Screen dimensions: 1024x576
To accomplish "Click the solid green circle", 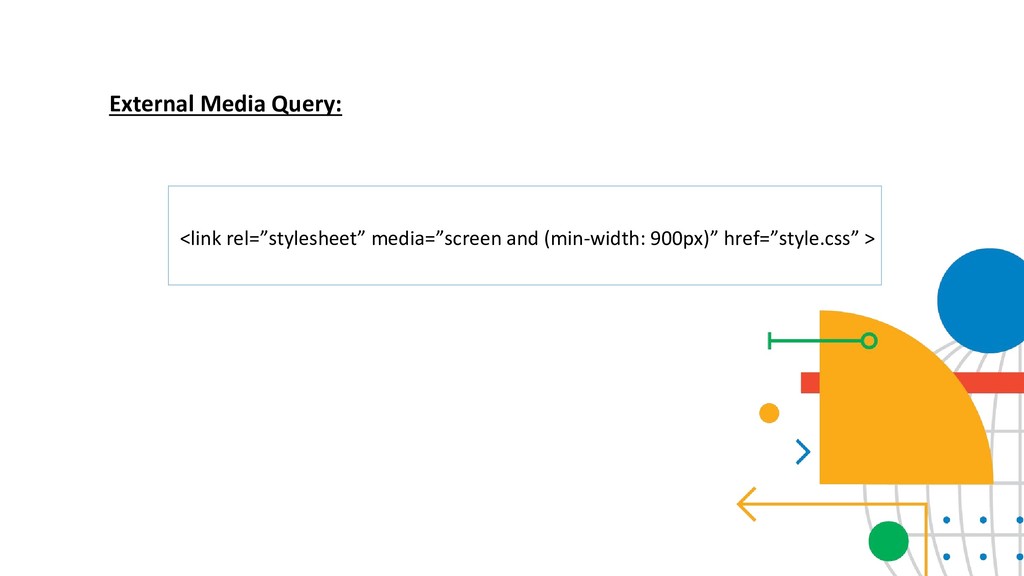I will [x=888, y=541].
